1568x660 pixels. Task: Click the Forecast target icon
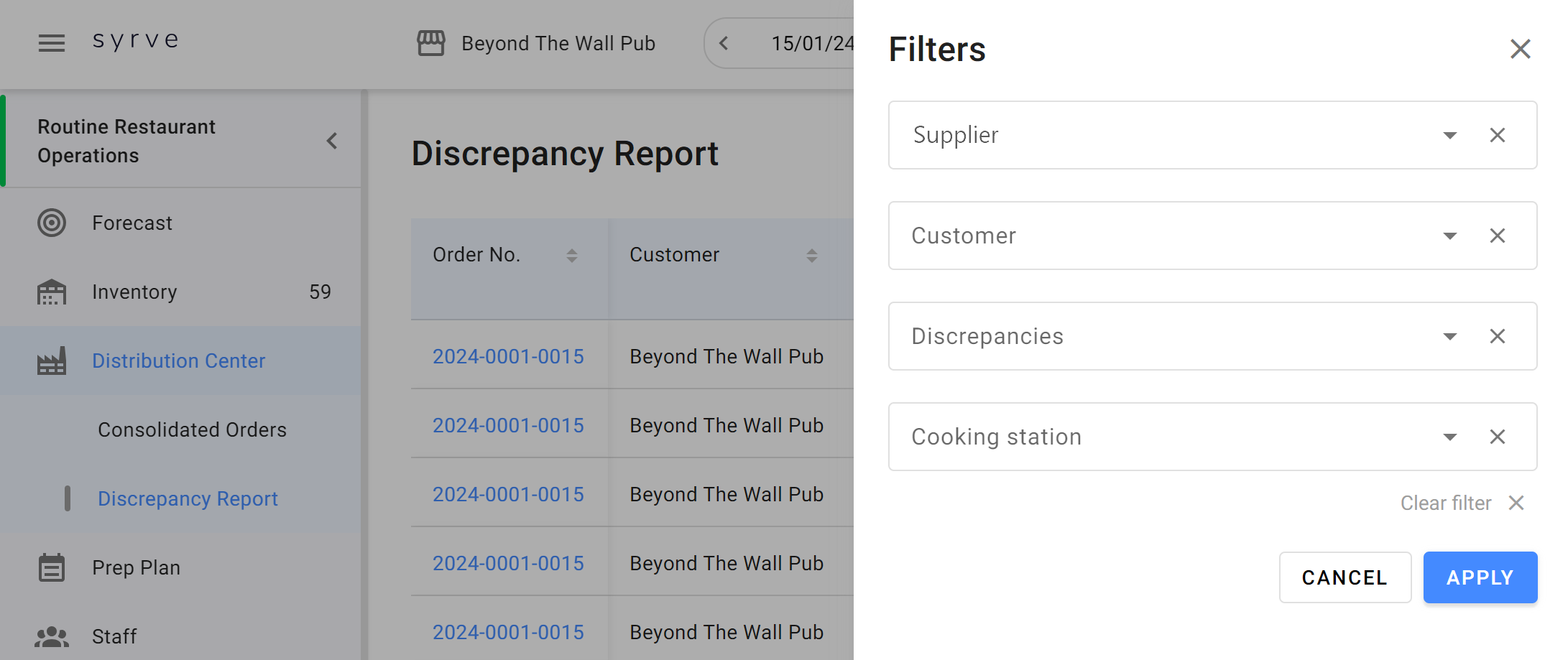click(51, 223)
